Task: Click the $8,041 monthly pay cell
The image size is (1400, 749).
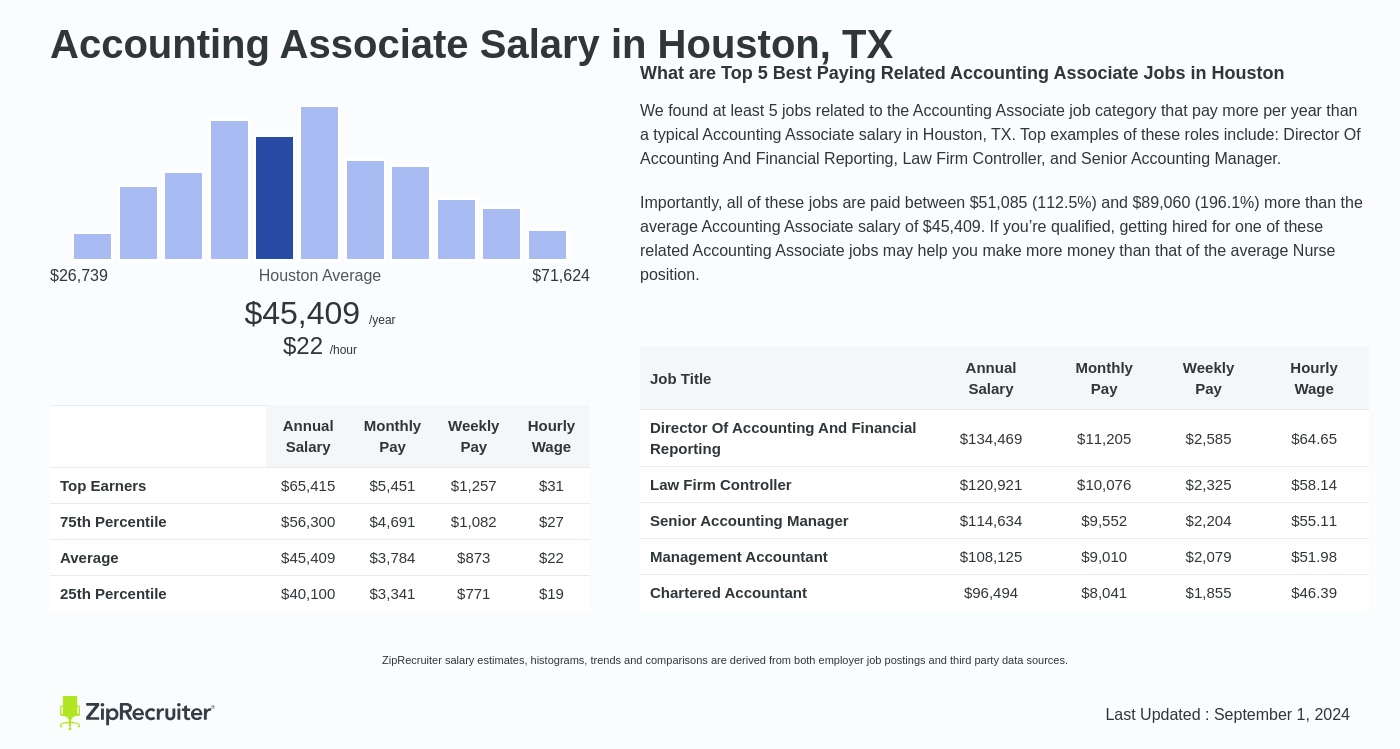Action: 1104,593
